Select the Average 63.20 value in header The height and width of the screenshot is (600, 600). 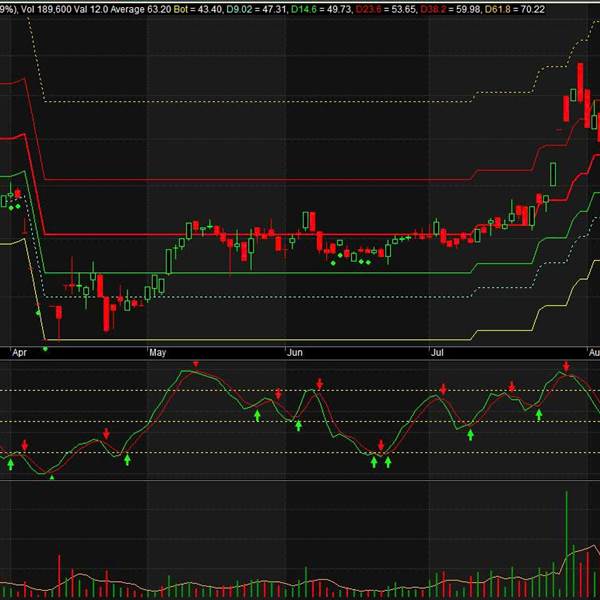[140, 9]
